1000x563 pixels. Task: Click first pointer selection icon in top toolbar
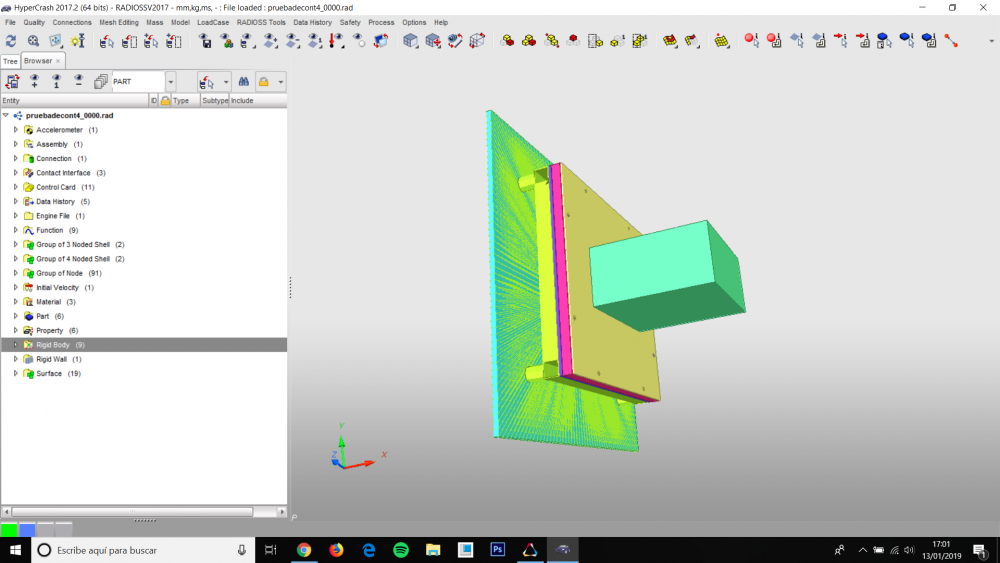point(107,41)
